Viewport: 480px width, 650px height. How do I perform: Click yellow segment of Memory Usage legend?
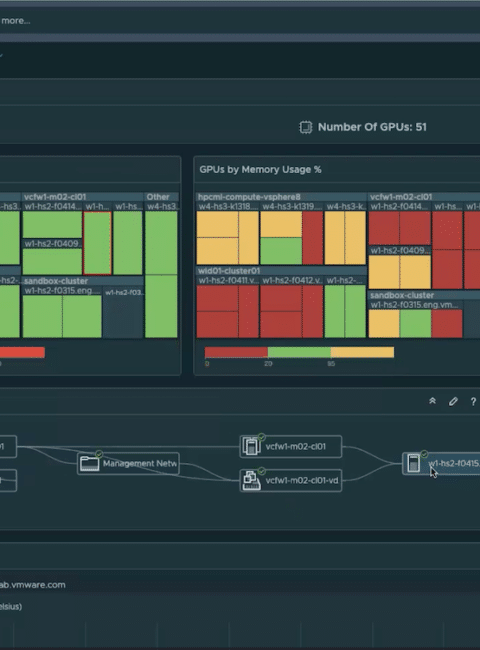362,352
